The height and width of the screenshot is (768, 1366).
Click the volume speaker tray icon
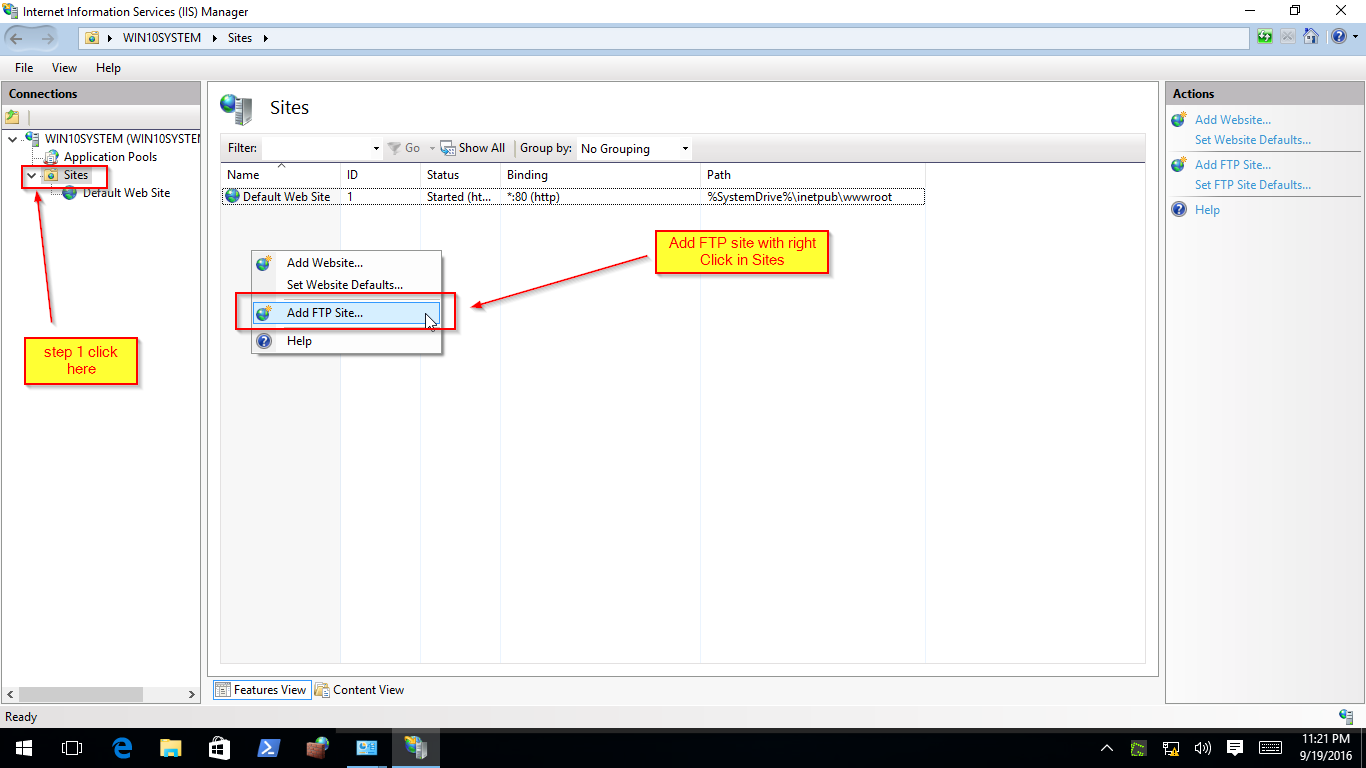[1203, 747]
